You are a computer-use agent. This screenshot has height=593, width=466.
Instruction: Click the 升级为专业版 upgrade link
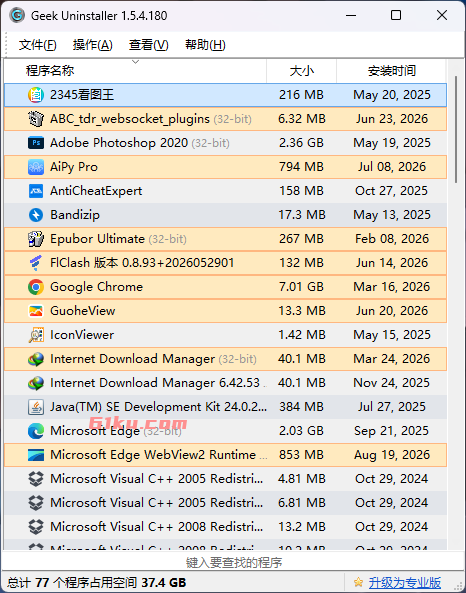(x=405, y=582)
